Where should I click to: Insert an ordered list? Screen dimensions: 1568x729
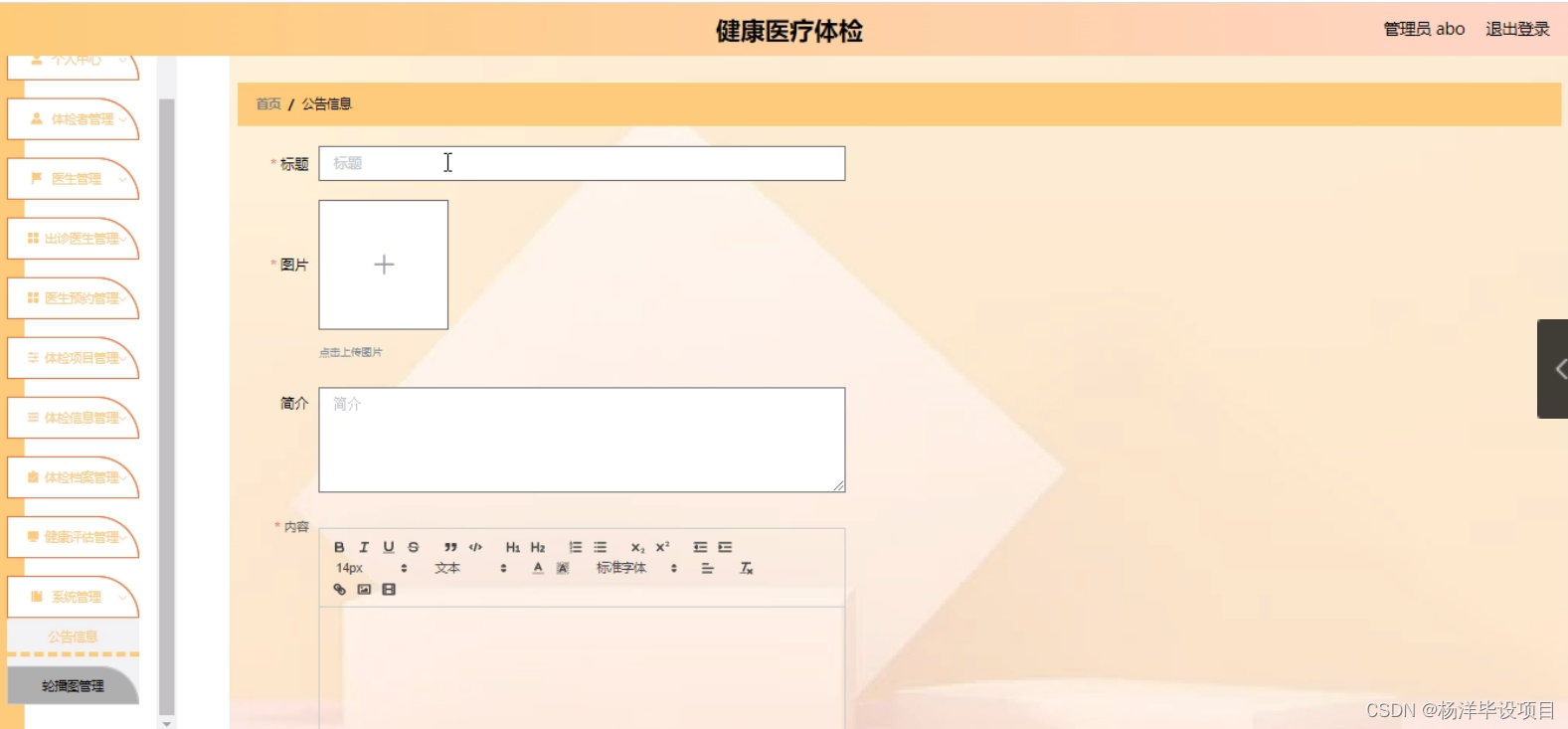coord(575,547)
